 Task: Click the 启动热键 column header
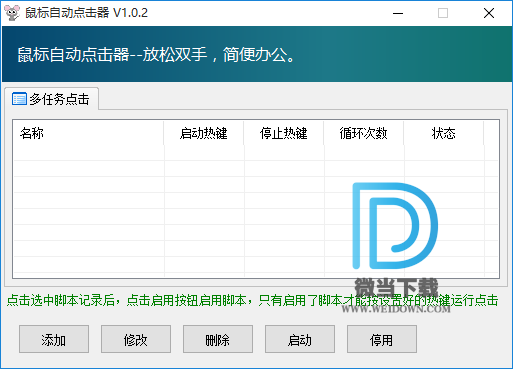204,133
